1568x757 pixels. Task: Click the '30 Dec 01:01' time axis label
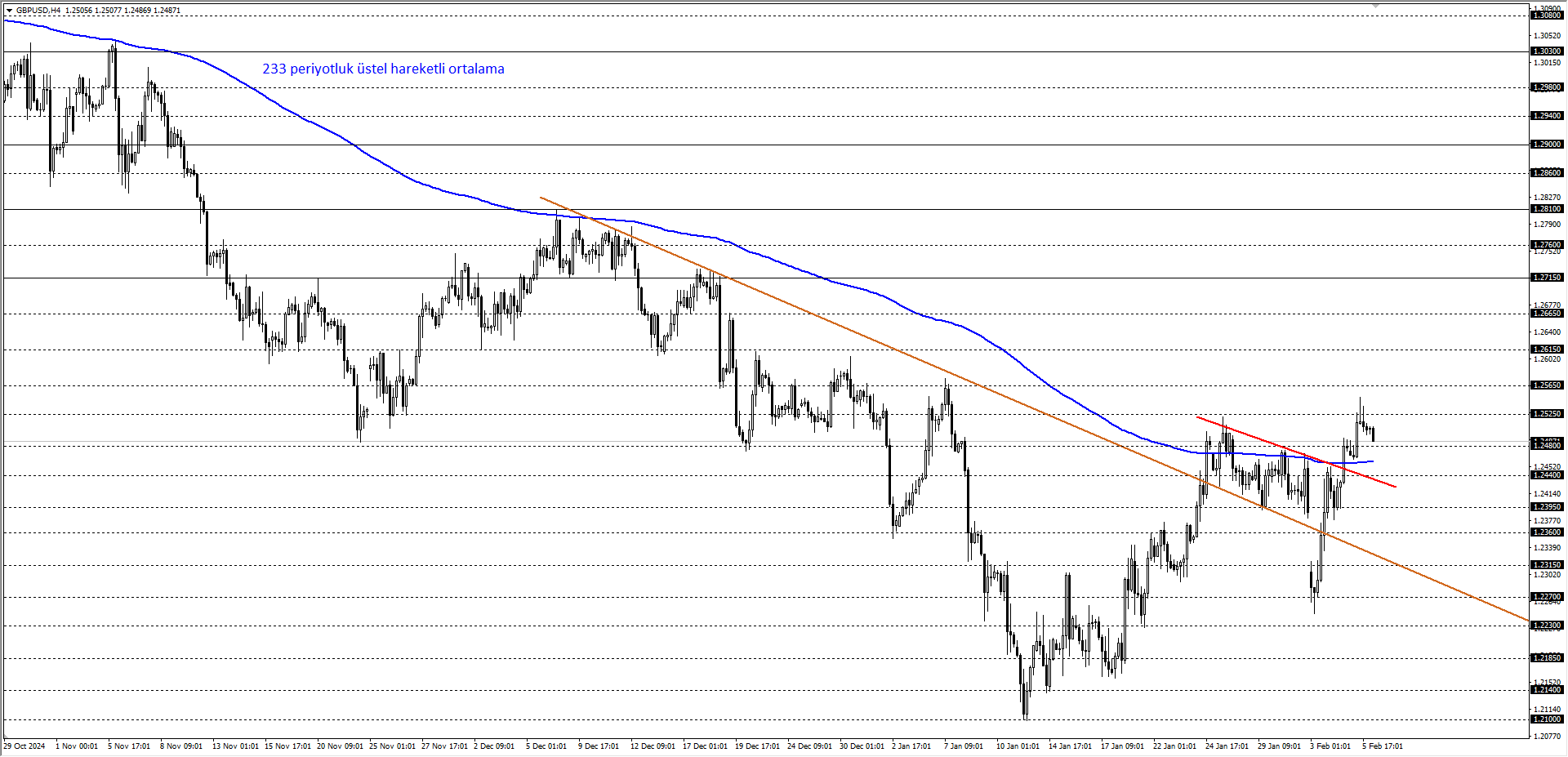(x=862, y=746)
